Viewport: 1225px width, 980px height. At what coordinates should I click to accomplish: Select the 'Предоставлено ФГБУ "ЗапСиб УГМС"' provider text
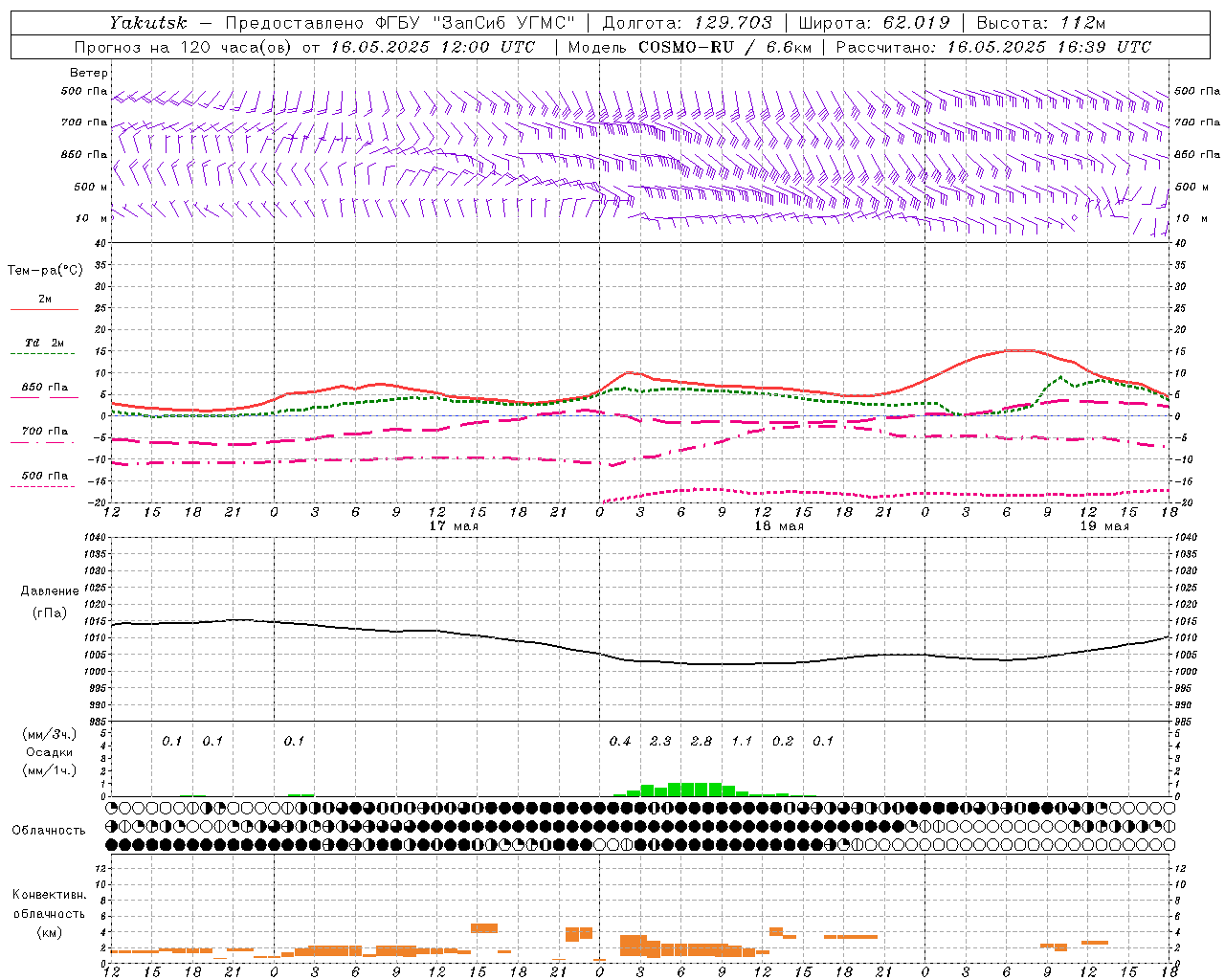click(400, 23)
